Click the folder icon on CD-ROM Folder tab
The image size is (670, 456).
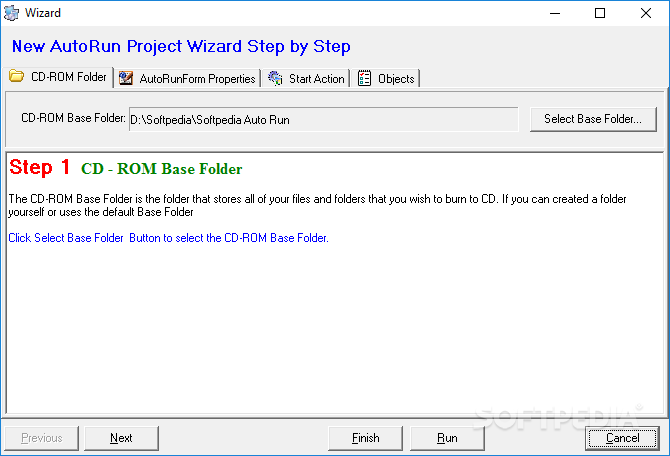(17, 76)
